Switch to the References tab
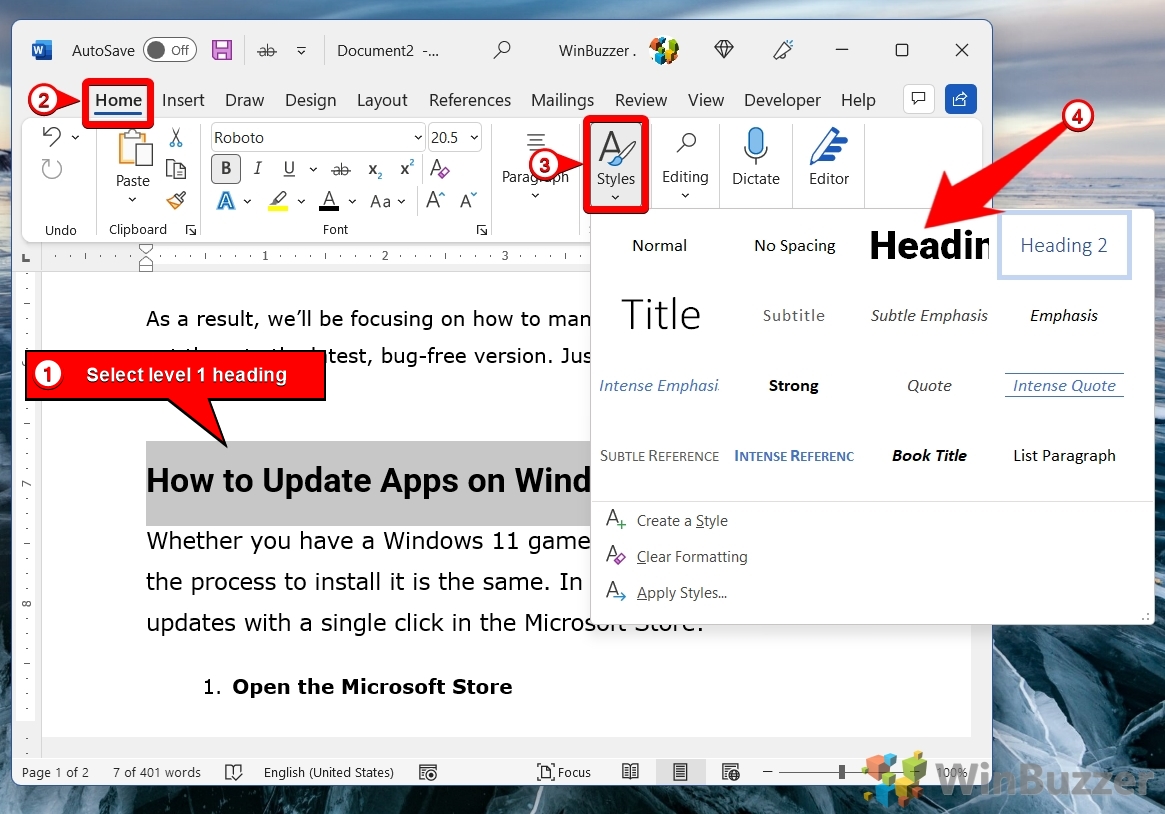 click(x=469, y=100)
